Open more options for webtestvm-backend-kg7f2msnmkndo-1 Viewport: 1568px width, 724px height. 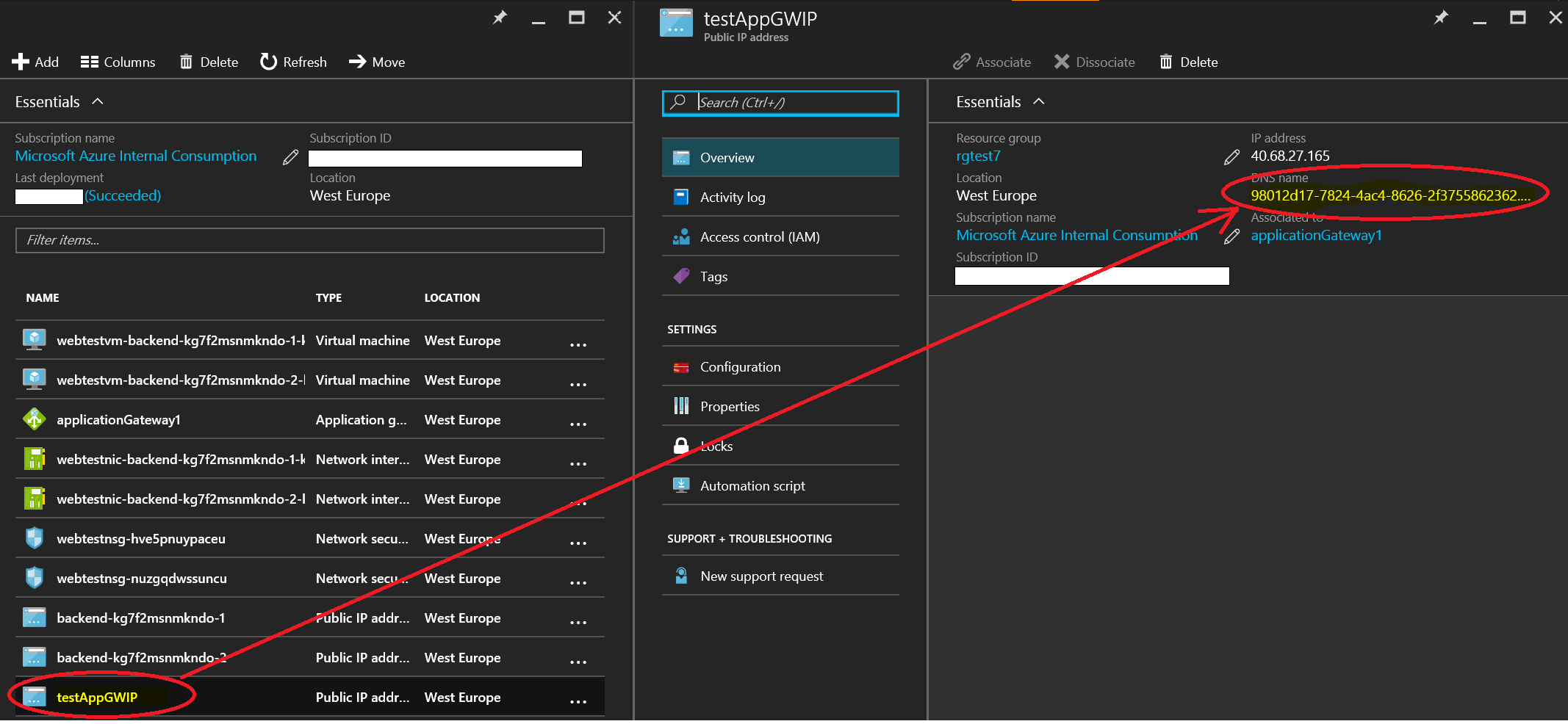(578, 344)
